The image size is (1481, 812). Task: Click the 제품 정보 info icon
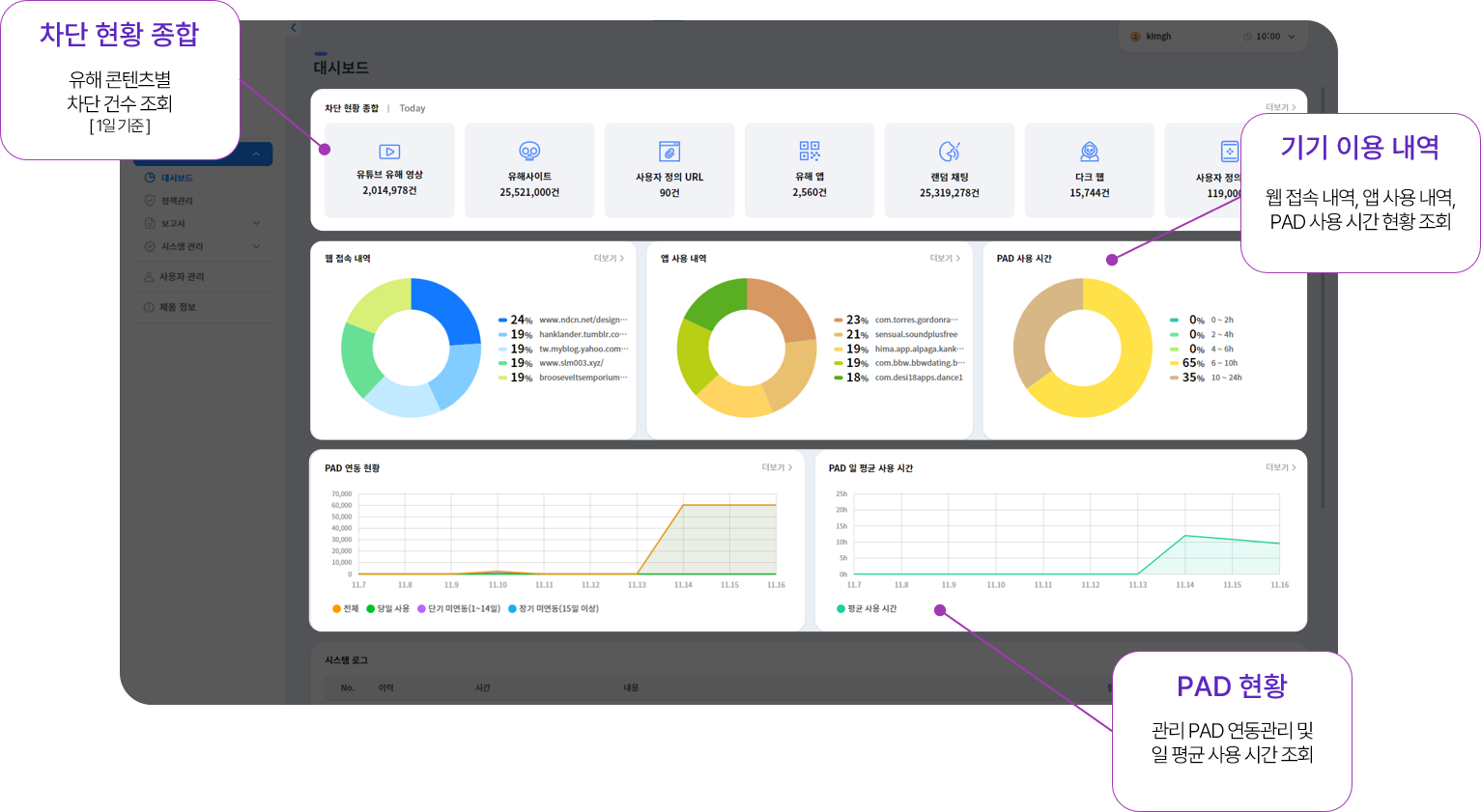(149, 307)
